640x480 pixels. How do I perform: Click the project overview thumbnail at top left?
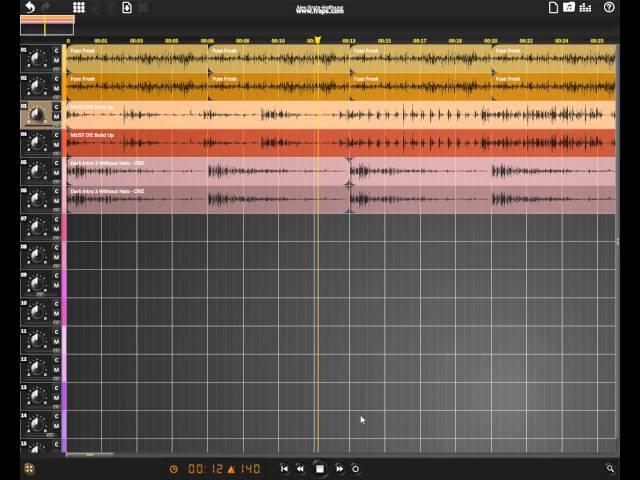click(x=47, y=25)
